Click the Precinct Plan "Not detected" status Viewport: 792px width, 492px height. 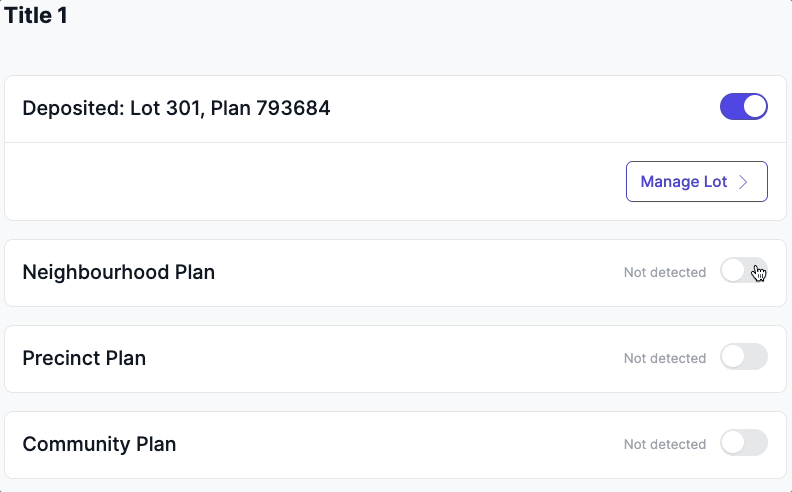tap(664, 358)
